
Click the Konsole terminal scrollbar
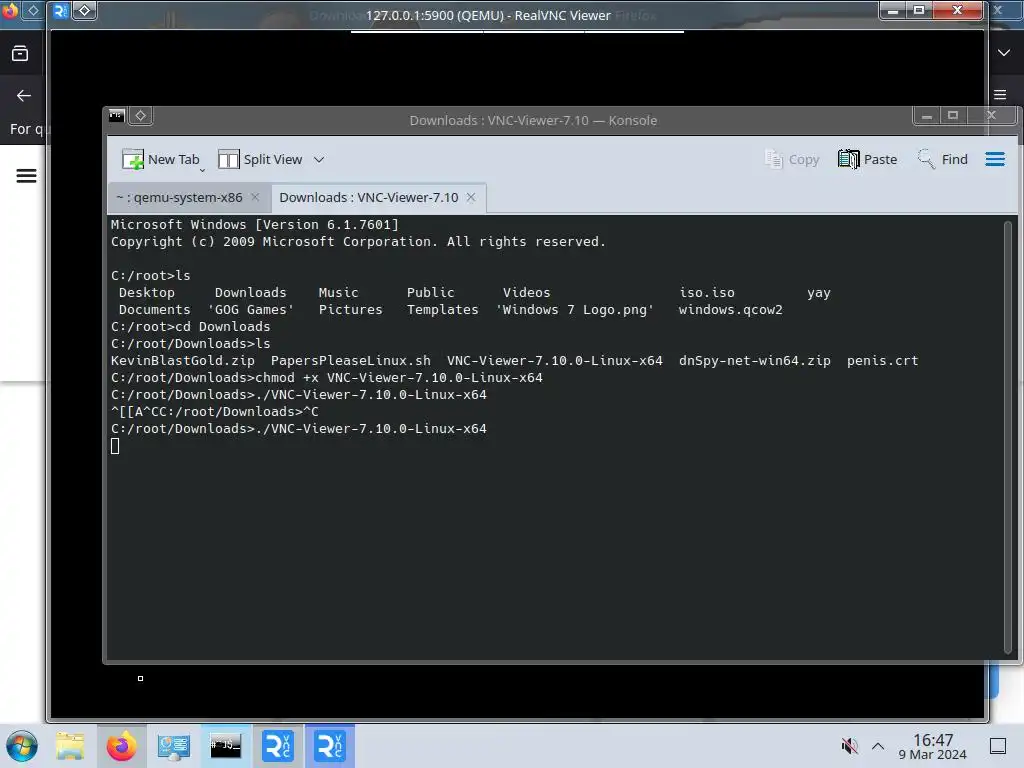click(1008, 437)
